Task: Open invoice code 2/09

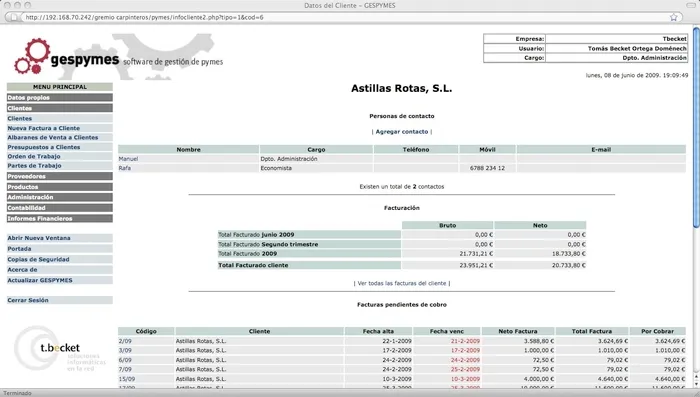Action: 125,341
